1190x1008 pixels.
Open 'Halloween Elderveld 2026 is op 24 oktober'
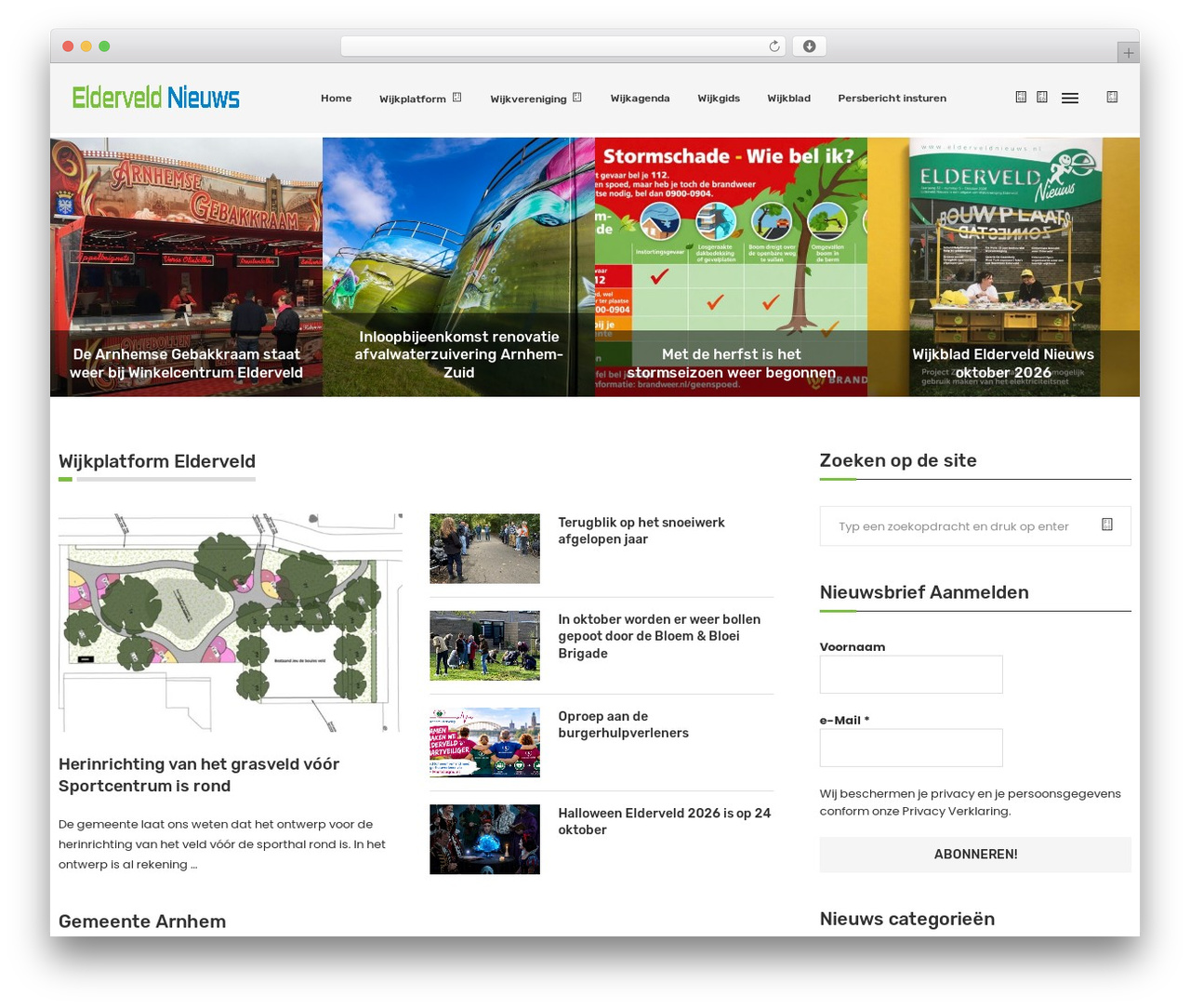(x=665, y=821)
